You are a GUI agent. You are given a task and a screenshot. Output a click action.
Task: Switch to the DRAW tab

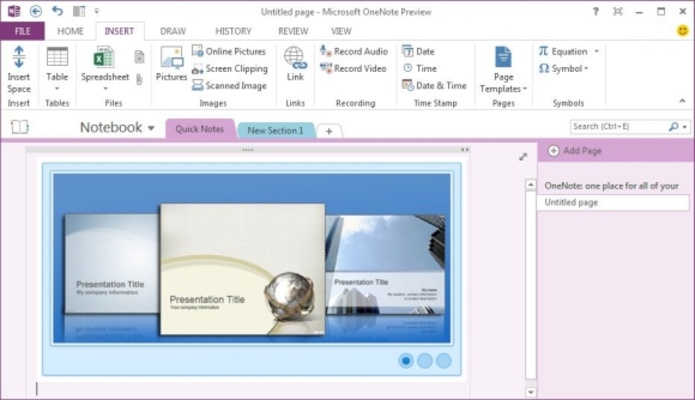173,31
